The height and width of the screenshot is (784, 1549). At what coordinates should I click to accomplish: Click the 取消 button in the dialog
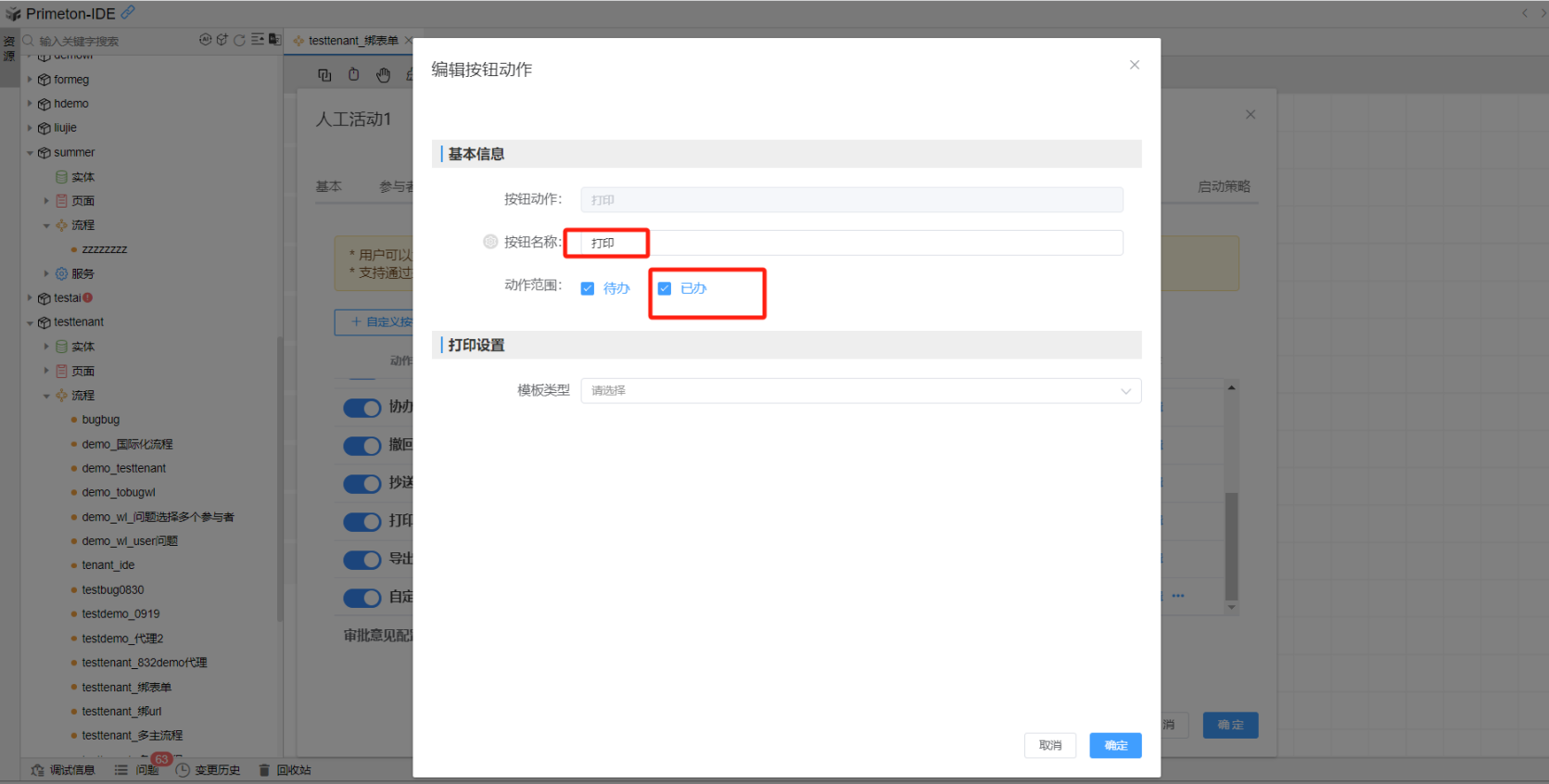coord(1049,745)
